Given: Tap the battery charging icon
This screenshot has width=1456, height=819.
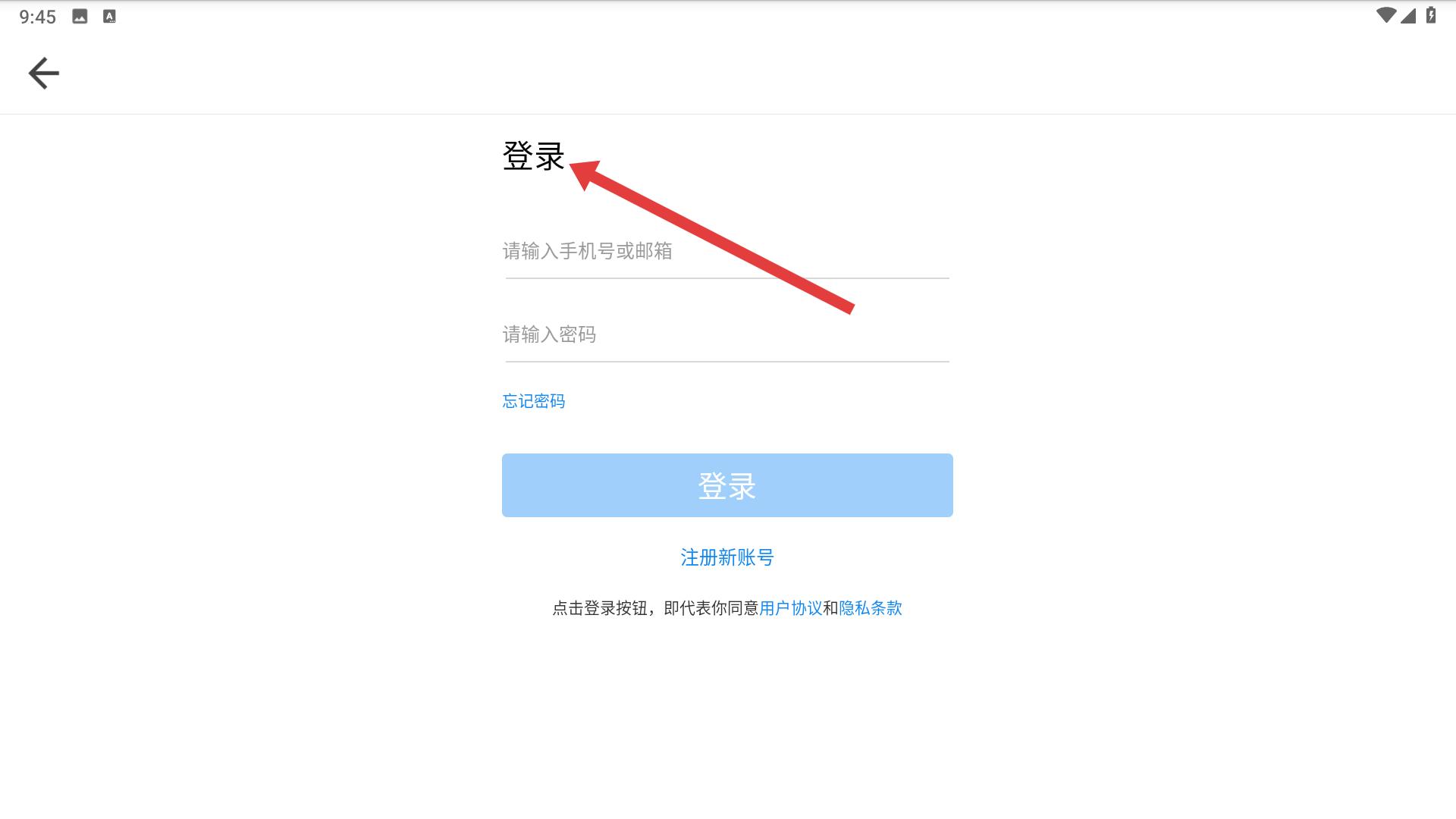Looking at the screenshot, I should (1431, 15).
